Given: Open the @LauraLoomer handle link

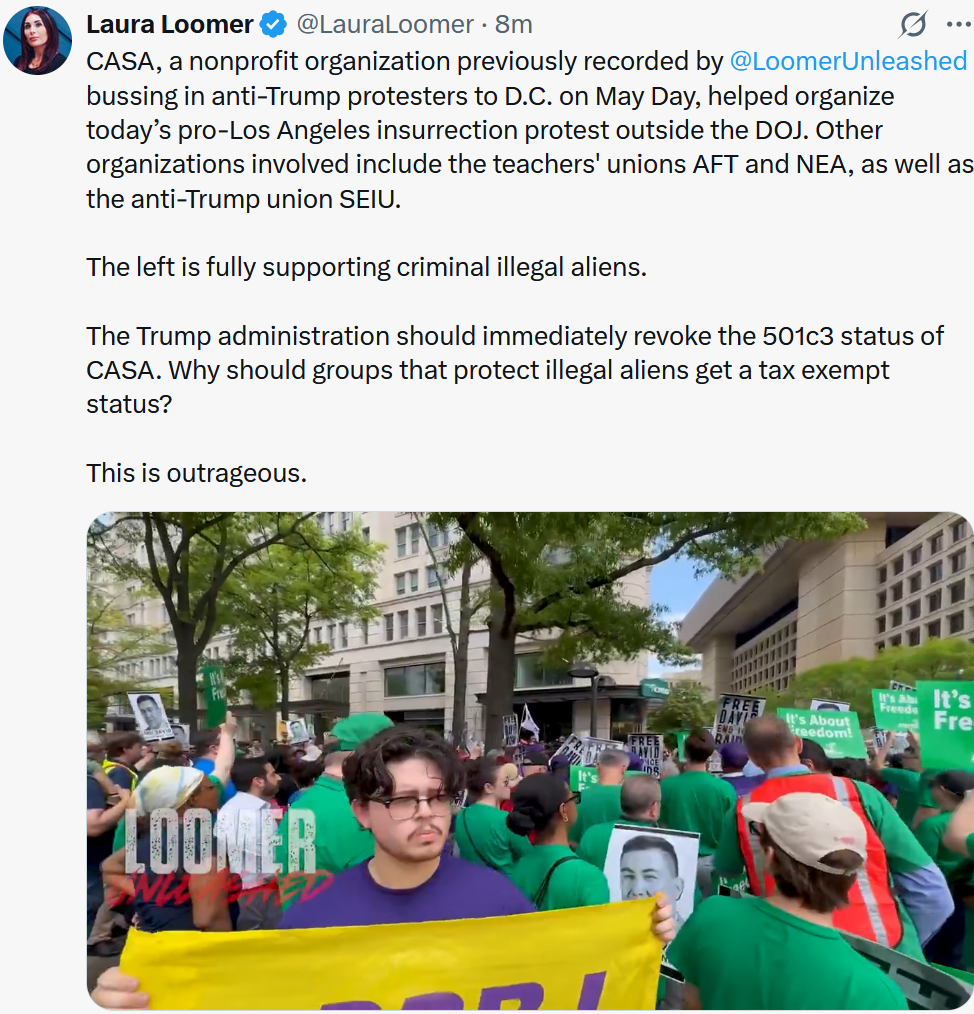Looking at the screenshot, I should coord(385,25).
